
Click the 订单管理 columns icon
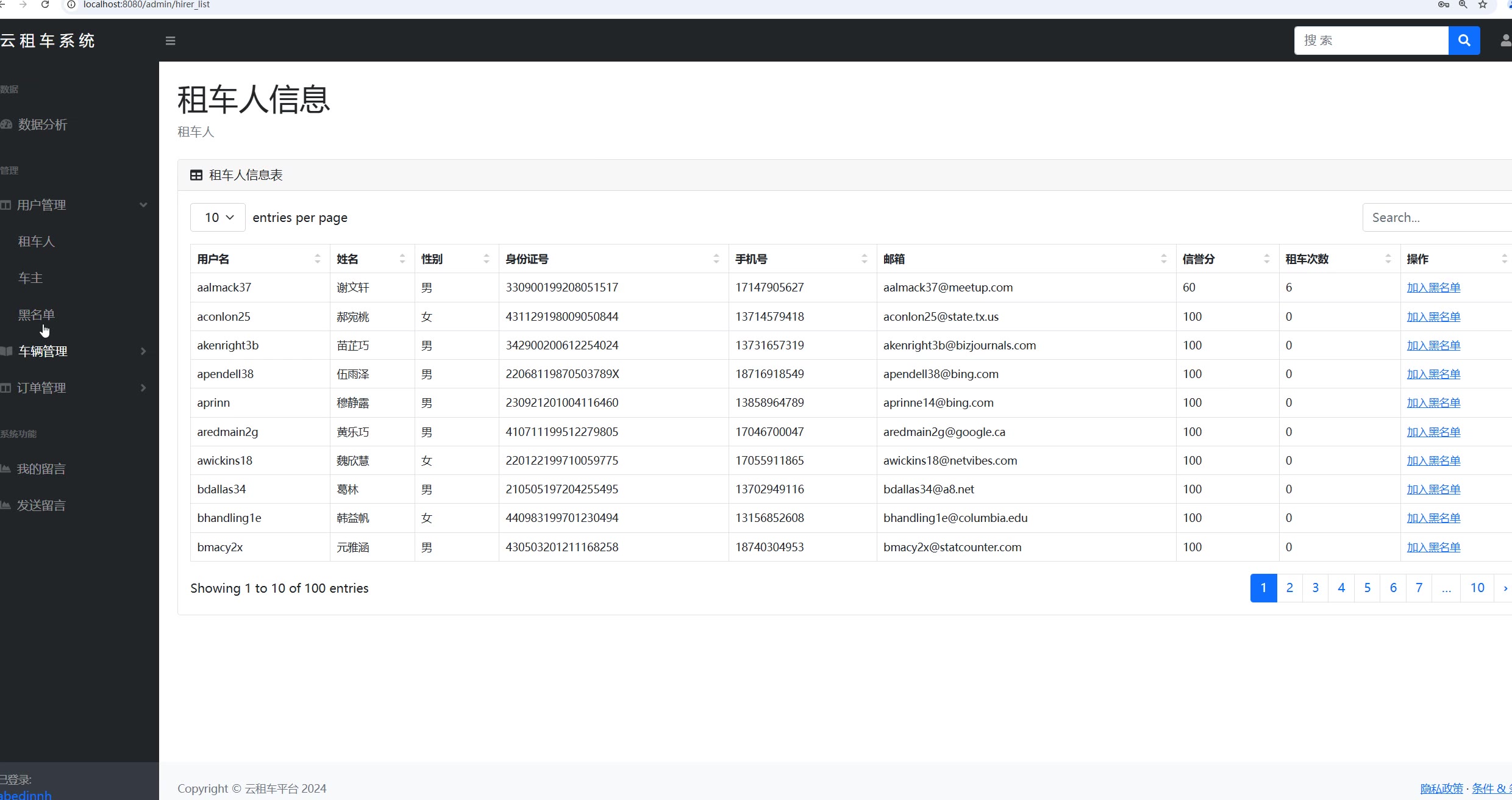(5, 388)
